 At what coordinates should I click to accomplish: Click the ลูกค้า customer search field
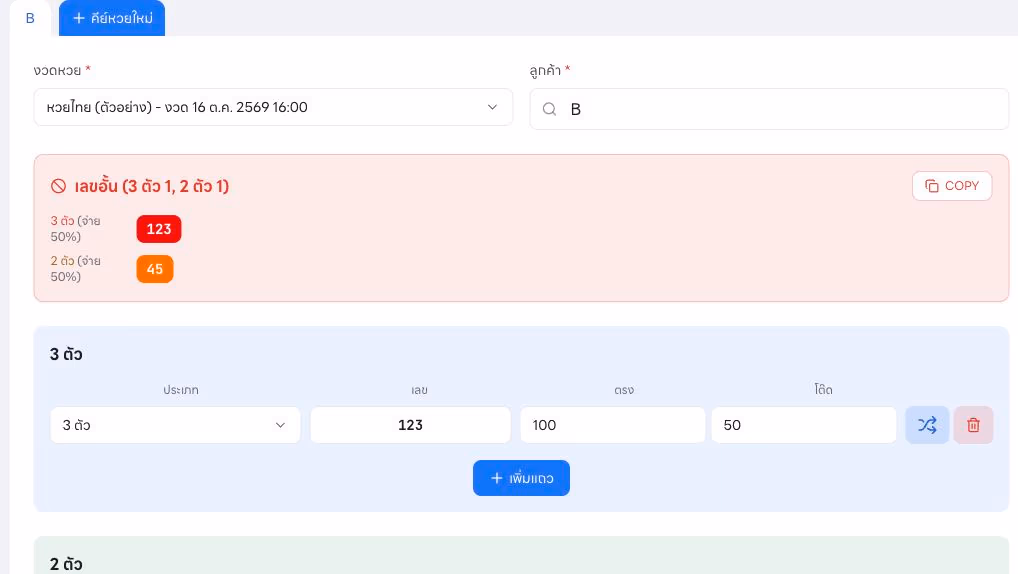coord(769,109)
